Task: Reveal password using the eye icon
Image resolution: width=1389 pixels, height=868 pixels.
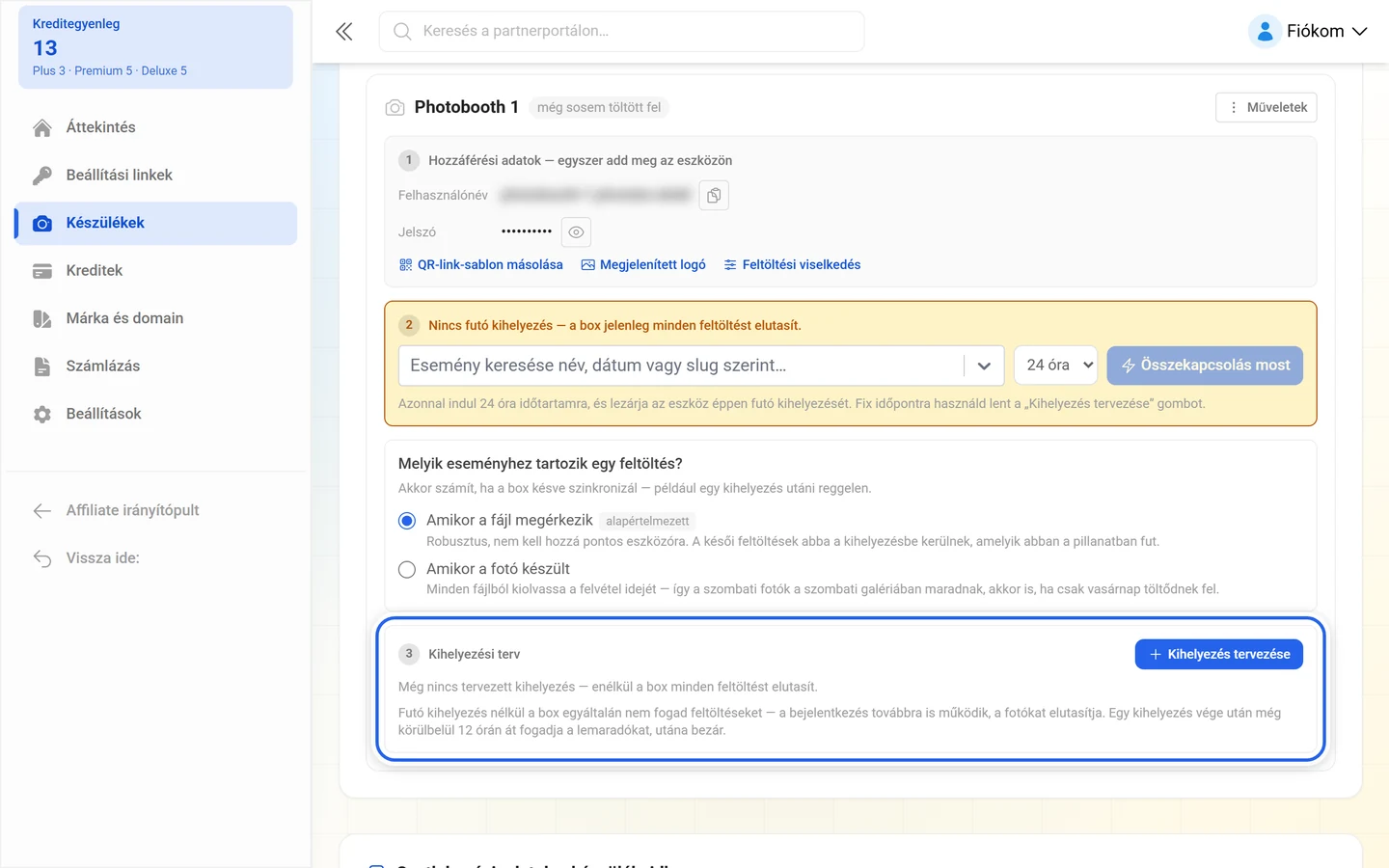Action: [576, 232]
